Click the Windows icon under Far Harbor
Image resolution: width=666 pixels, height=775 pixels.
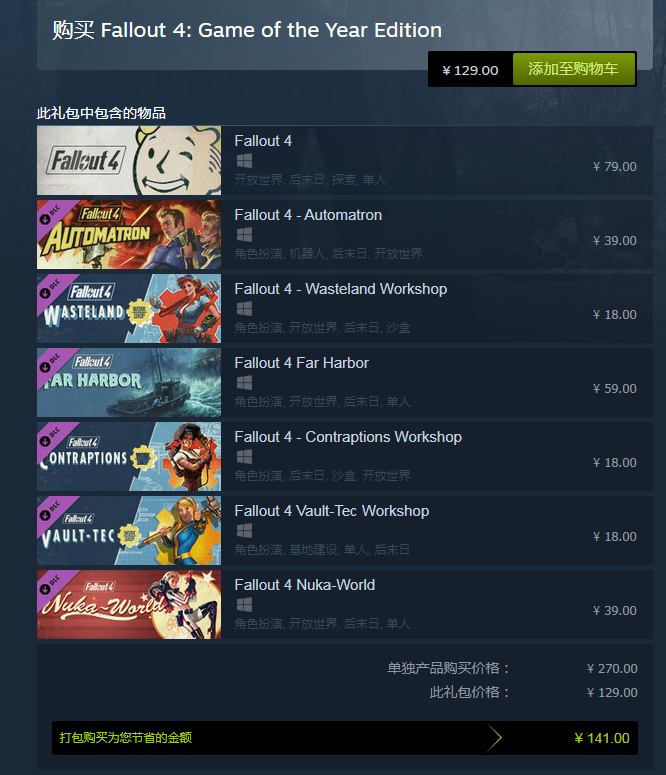click(244, 383)
